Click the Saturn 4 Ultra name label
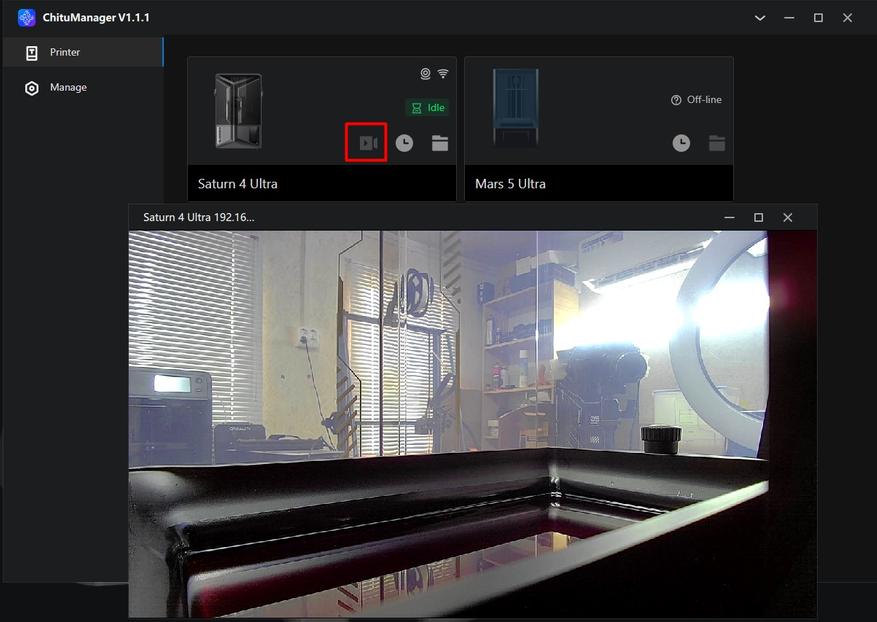877x622 pixels. tap(238, 183)
